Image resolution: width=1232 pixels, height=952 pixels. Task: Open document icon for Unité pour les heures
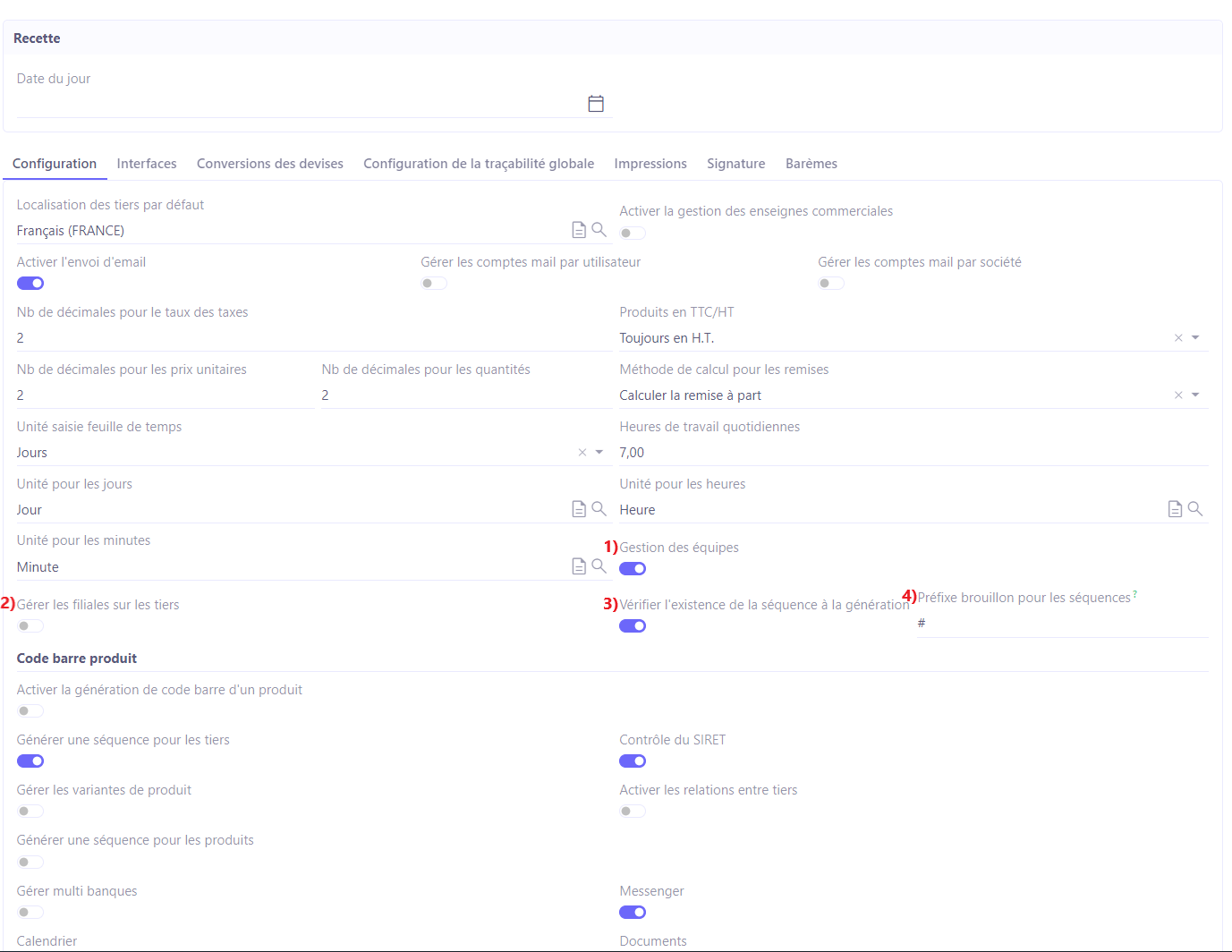(x=1175, y=509)
